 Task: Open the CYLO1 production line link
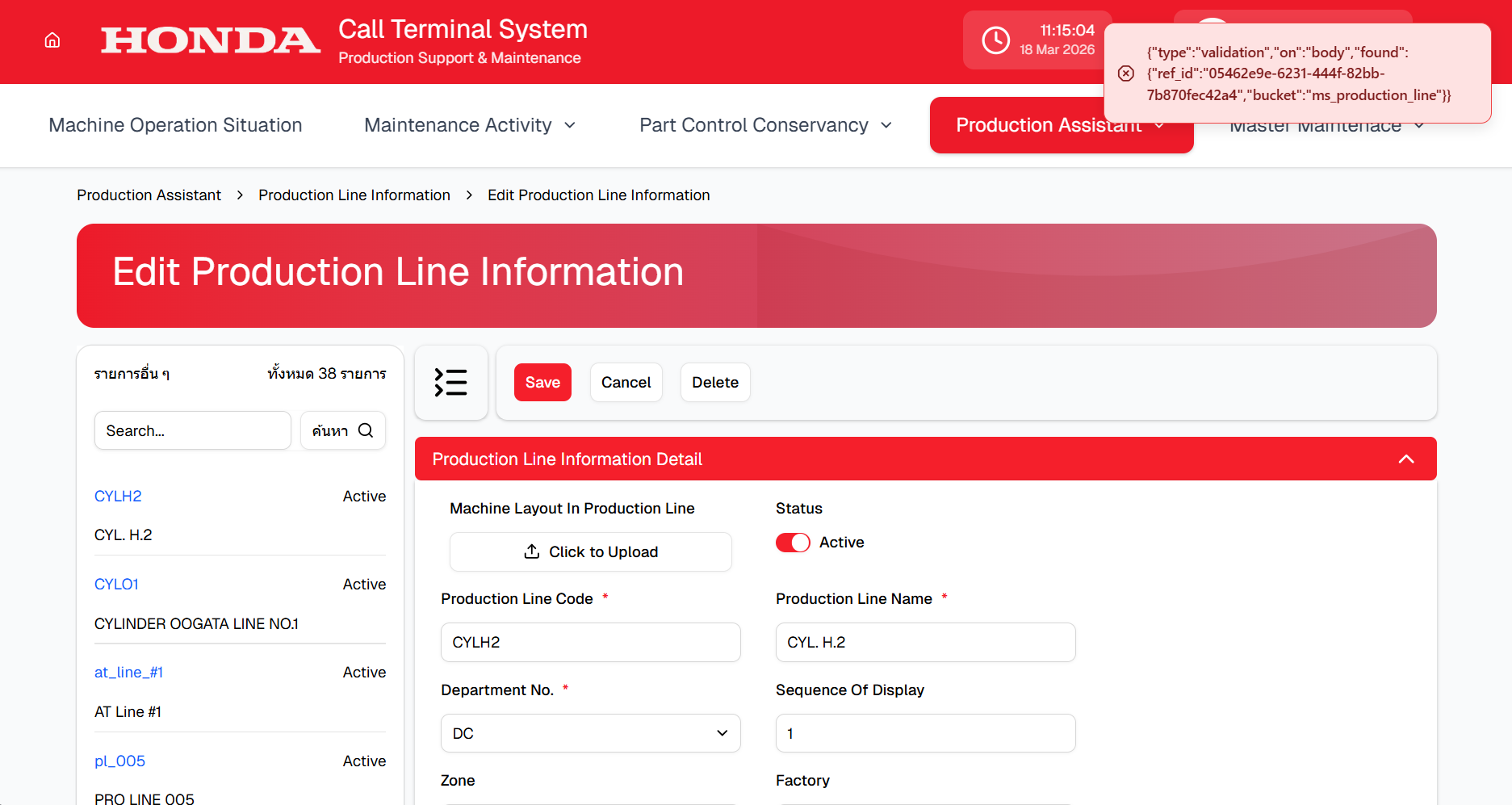[x=116, y=584]
